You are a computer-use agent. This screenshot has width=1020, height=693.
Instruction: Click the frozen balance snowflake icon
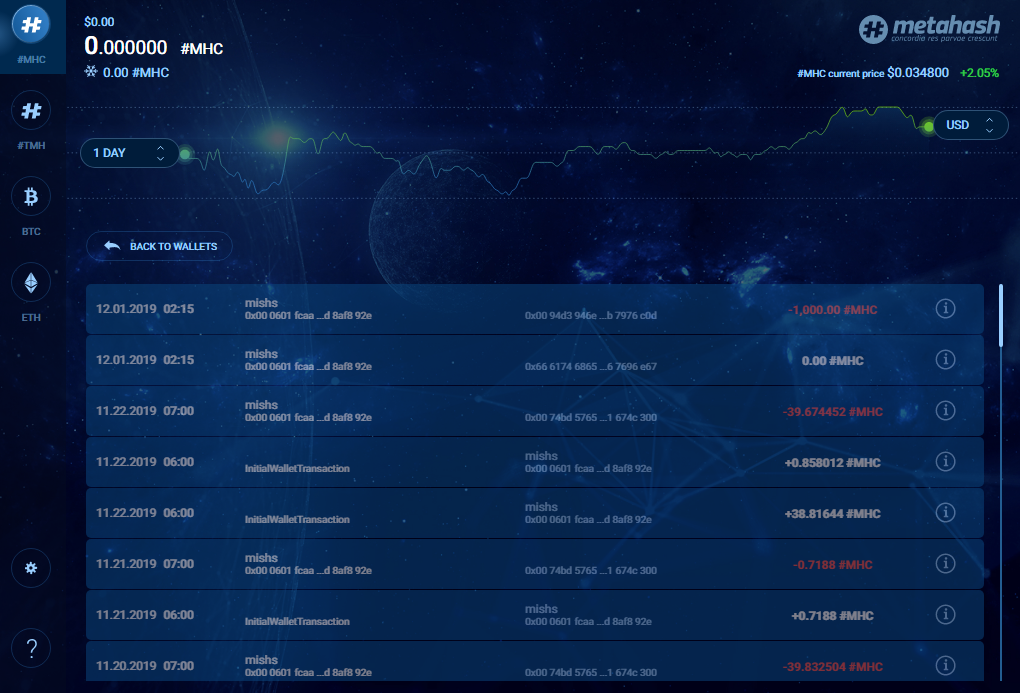point(91,72)
